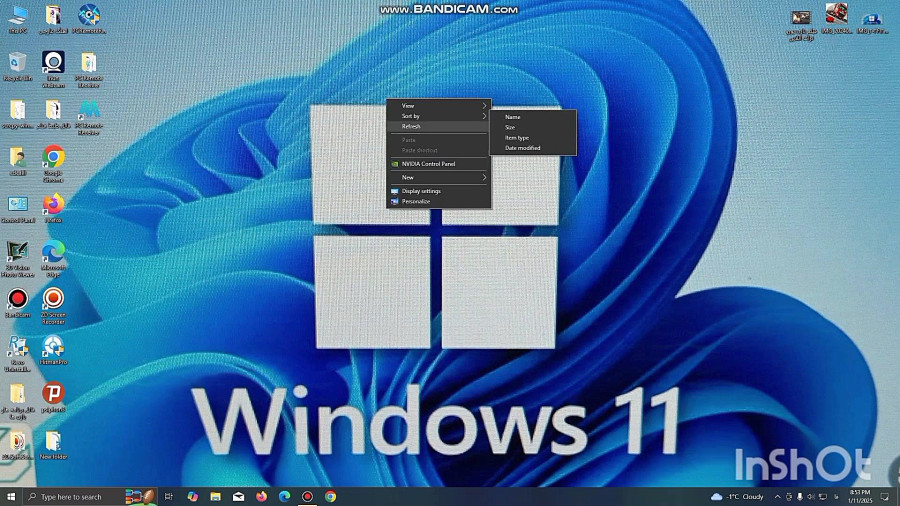Switch to Bandicam in taskbar
900x506 pixels.
pos(307,496)
